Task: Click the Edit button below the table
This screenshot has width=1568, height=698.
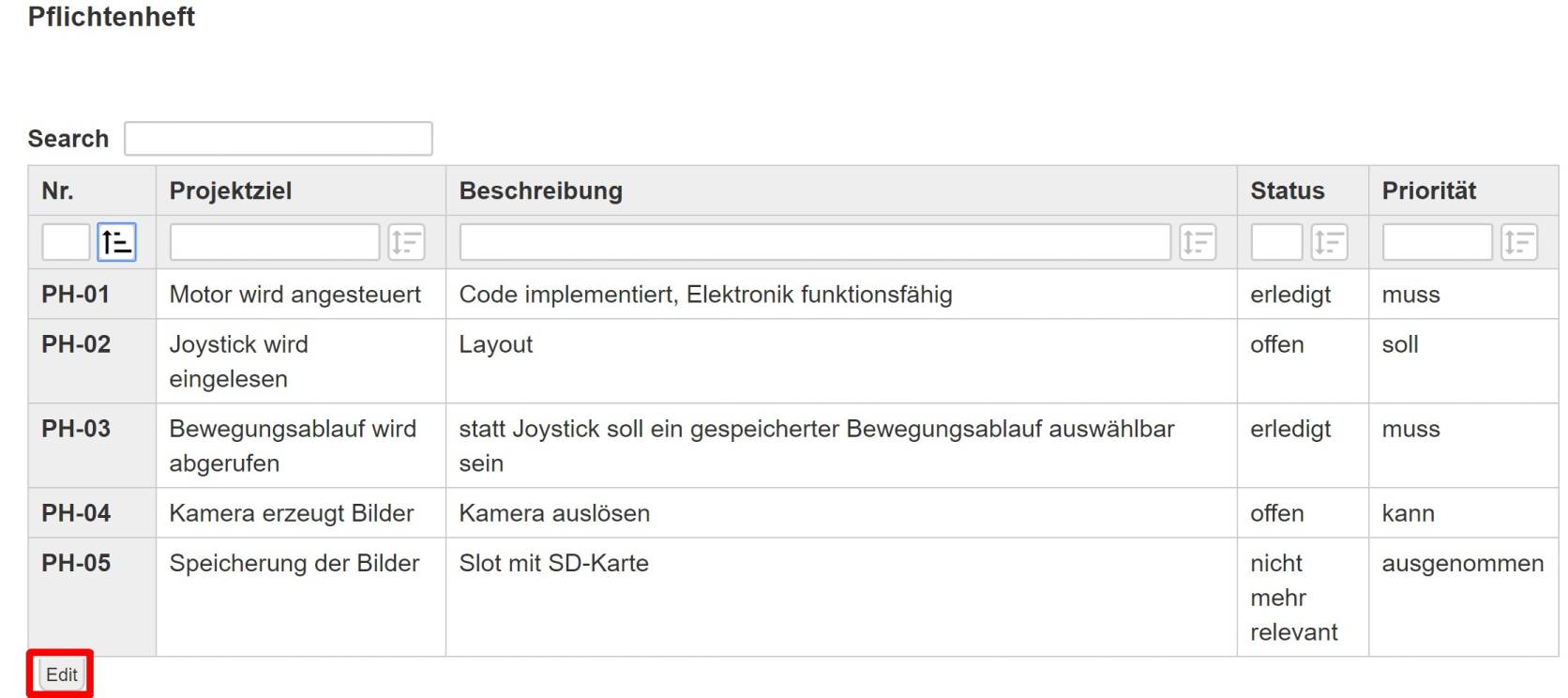Action: 62,675
